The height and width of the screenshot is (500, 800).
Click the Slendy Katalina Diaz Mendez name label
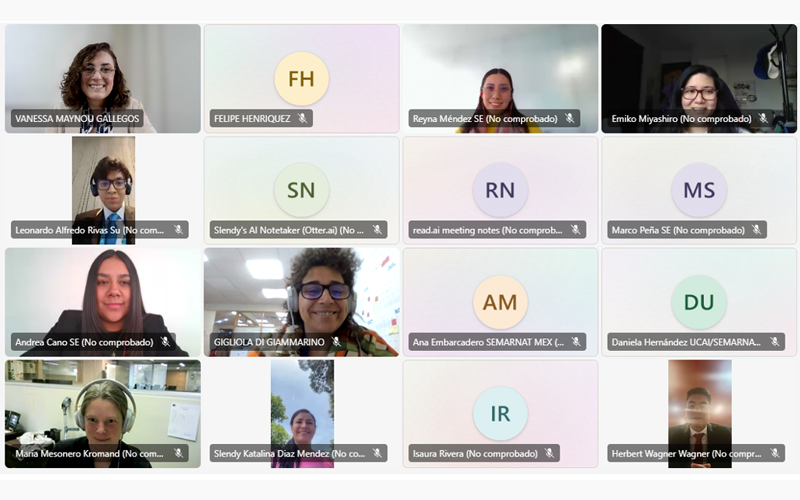point(289,453)
